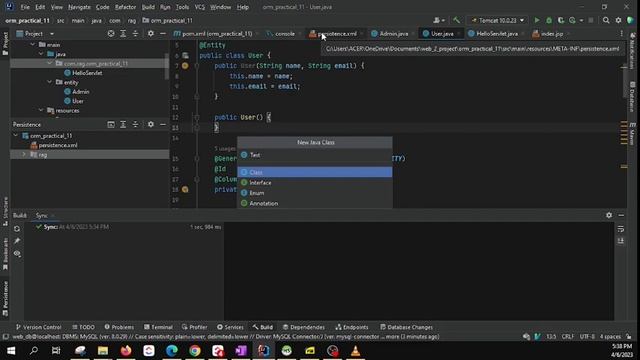
Task: Open Project panel options gear
Action: [x=151, y=33]
